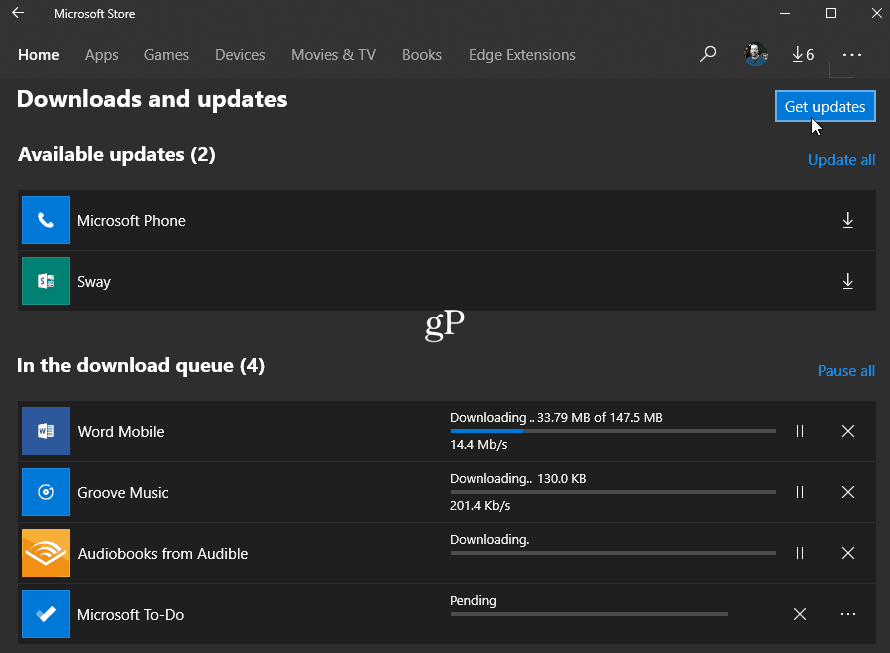This screenshot has width=890, height=653.
Task: Click the Audible app icon
Action: [46, 553]
